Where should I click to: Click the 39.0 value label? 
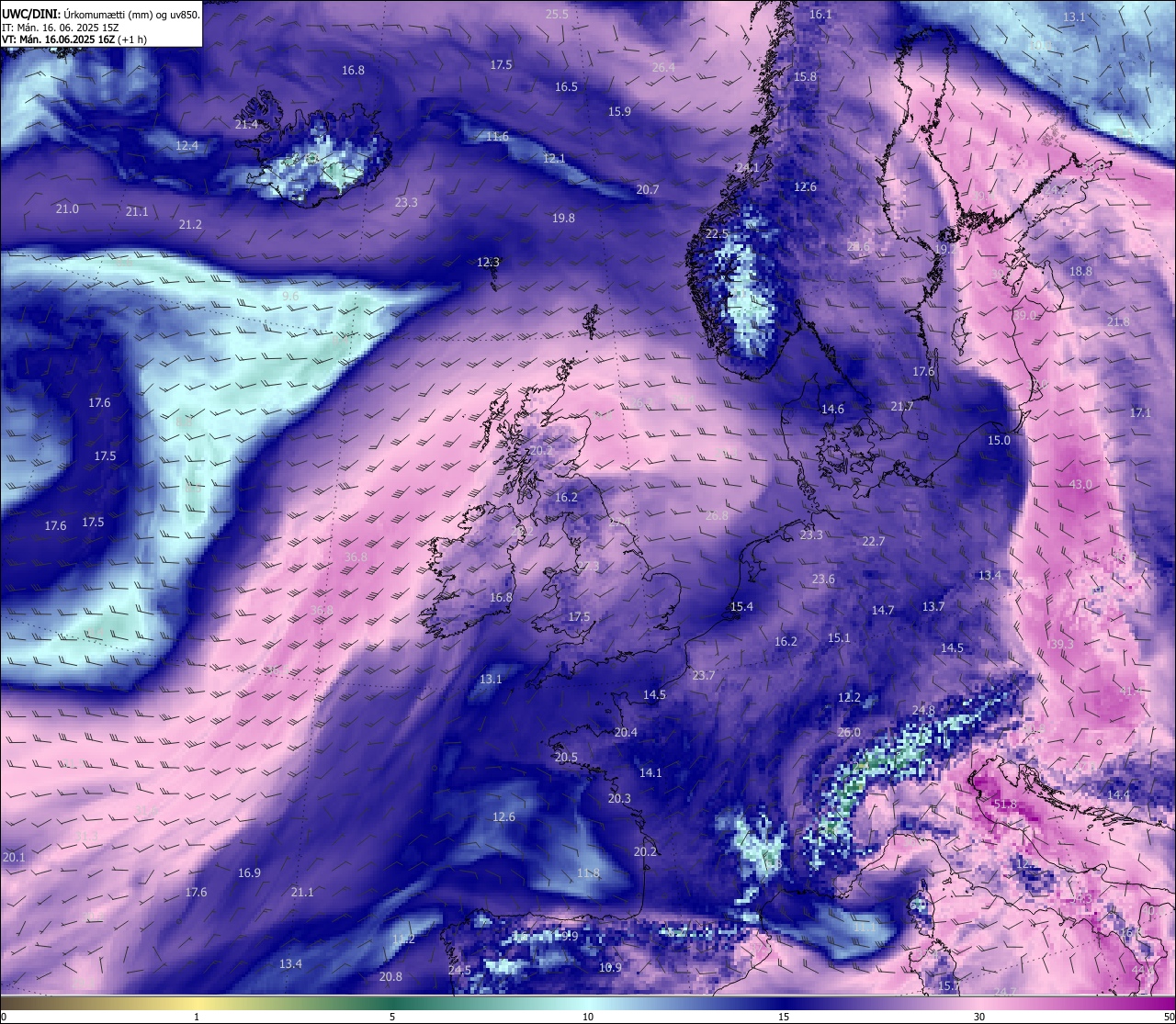point(1024,315)
